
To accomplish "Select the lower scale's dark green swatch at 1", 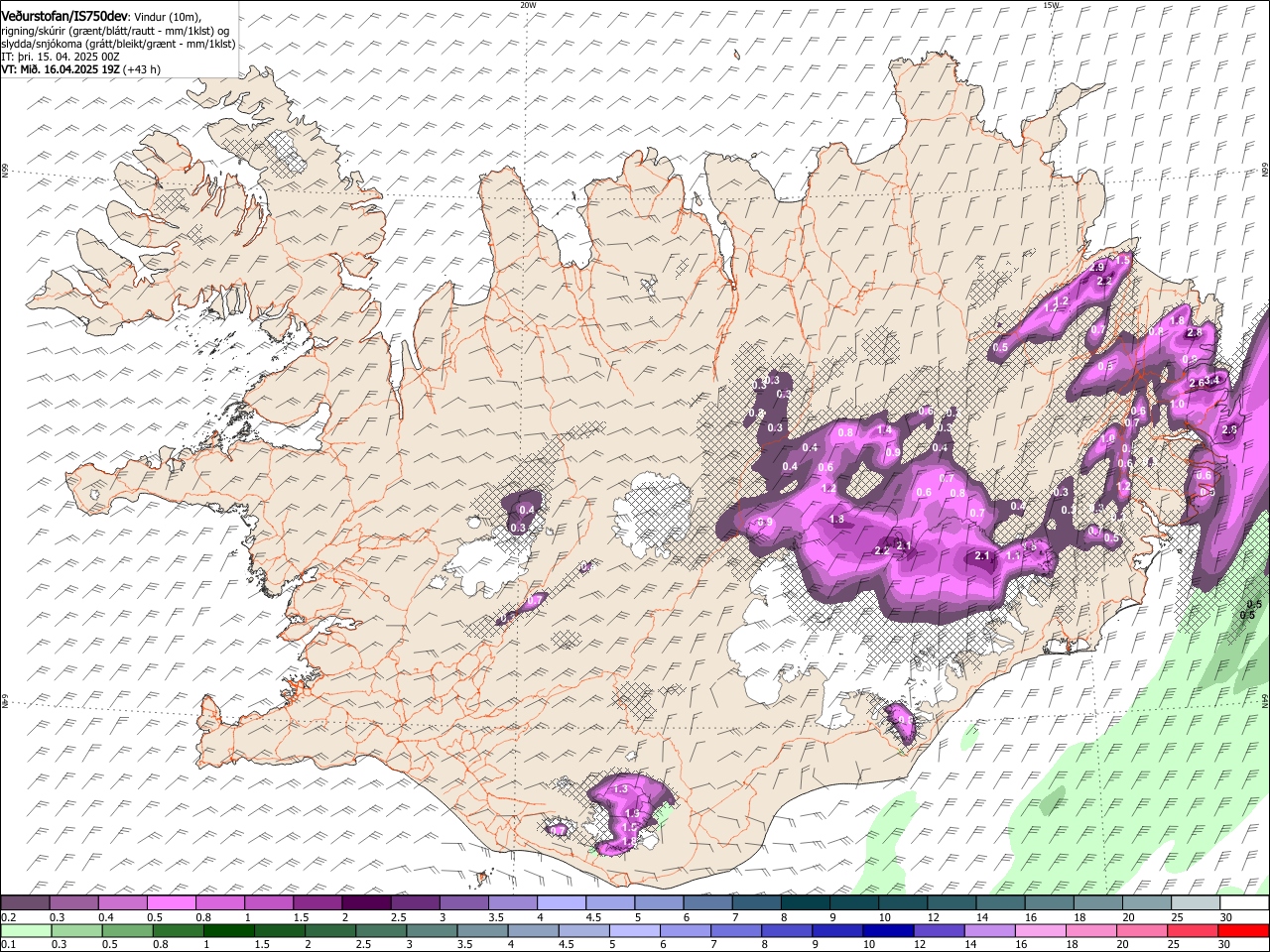I will [x=227, y=931].
